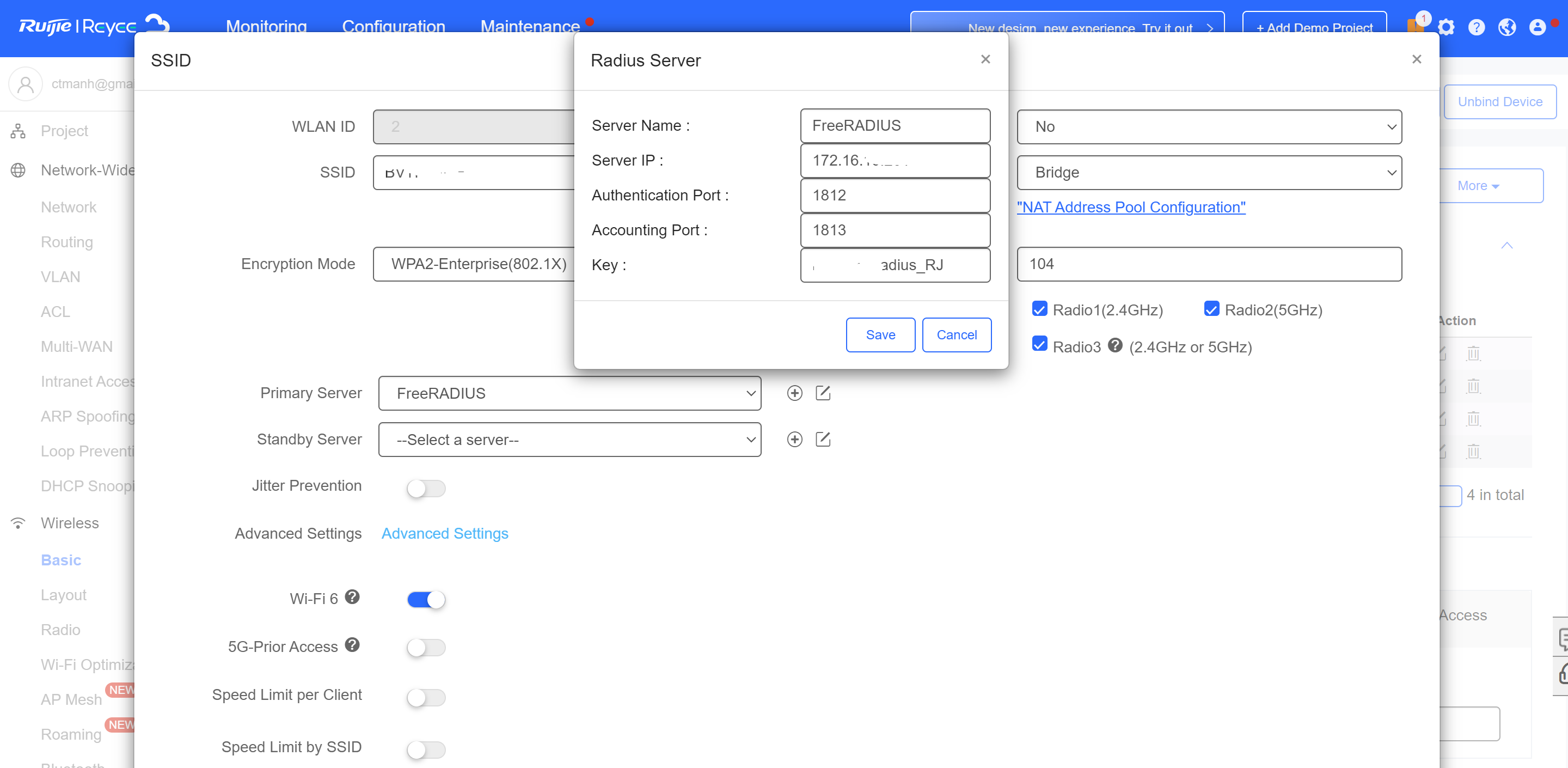Open Radio in sidebar
The height and width of the screenshot is (768, 1568).
tap(60, 630)
